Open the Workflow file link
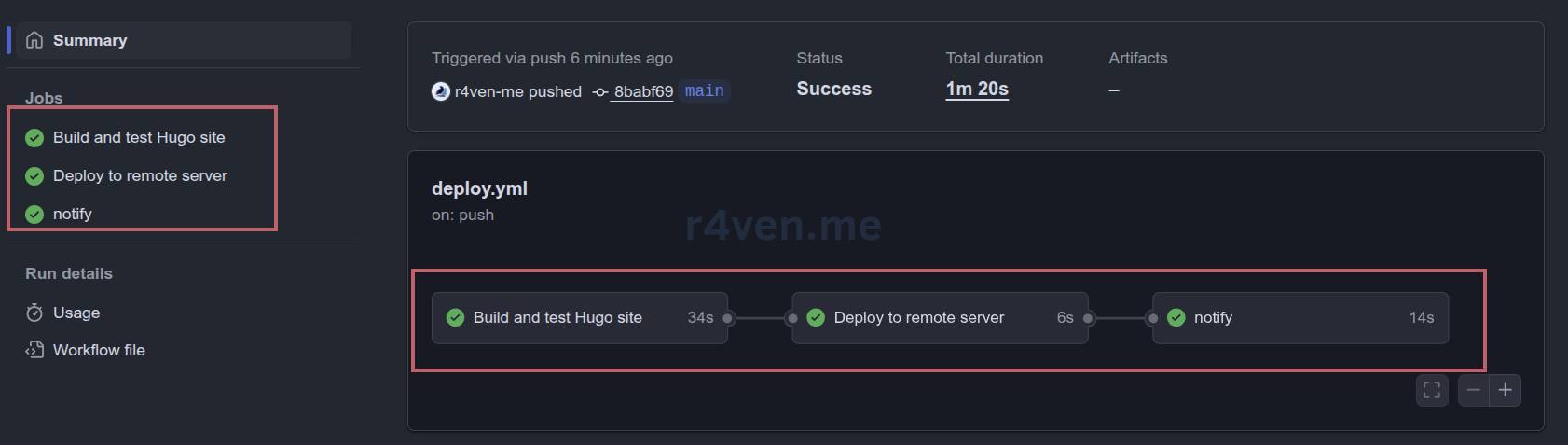1568x445 pixels. point(99,350)
